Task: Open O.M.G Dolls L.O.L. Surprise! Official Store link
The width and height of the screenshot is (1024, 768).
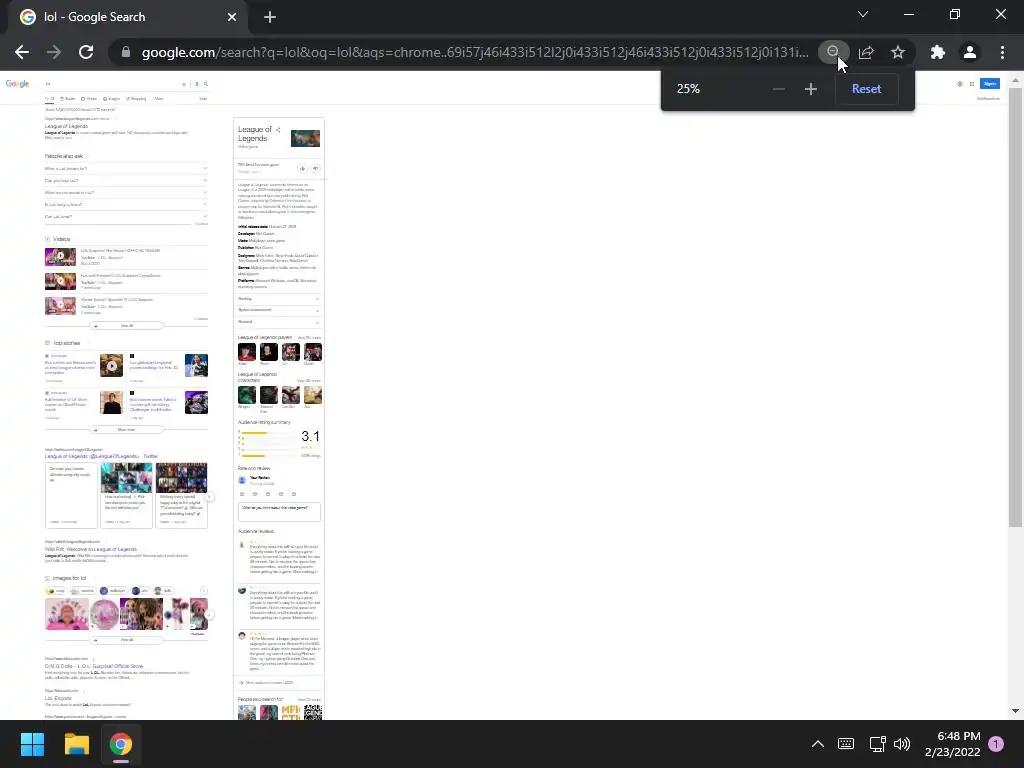Action: [x=93, y=666]
